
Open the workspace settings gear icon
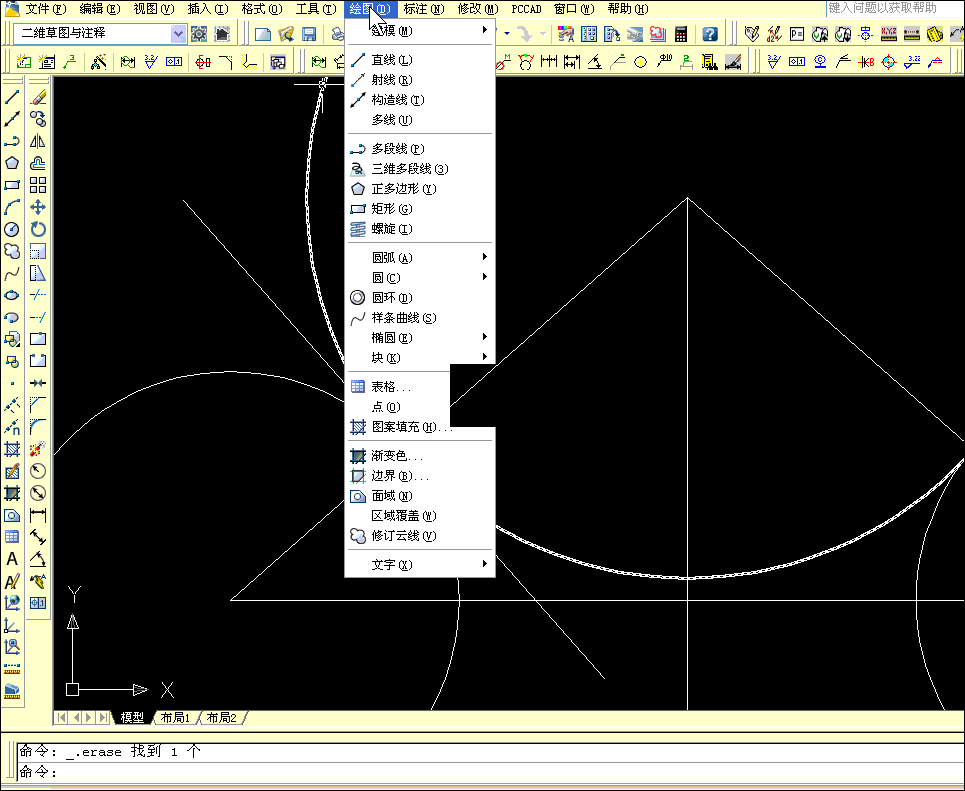pyautogui.click(x=199, y=33)
